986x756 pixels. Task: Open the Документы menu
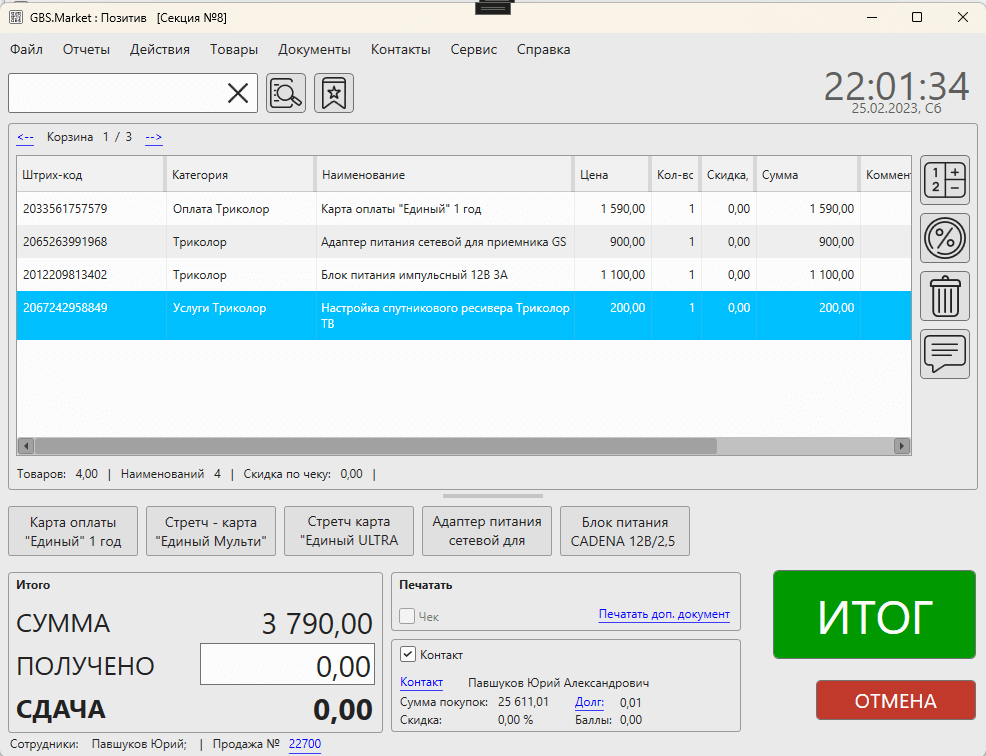[315, 49]
